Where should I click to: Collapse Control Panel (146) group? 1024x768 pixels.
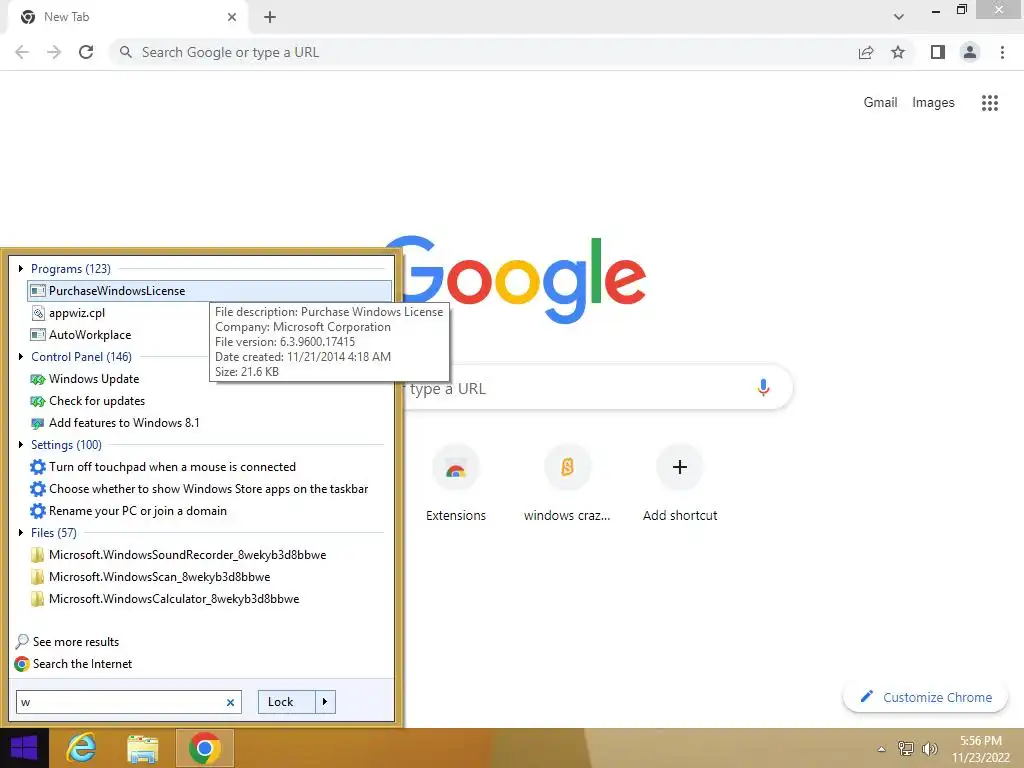click(x=21, y=357)
